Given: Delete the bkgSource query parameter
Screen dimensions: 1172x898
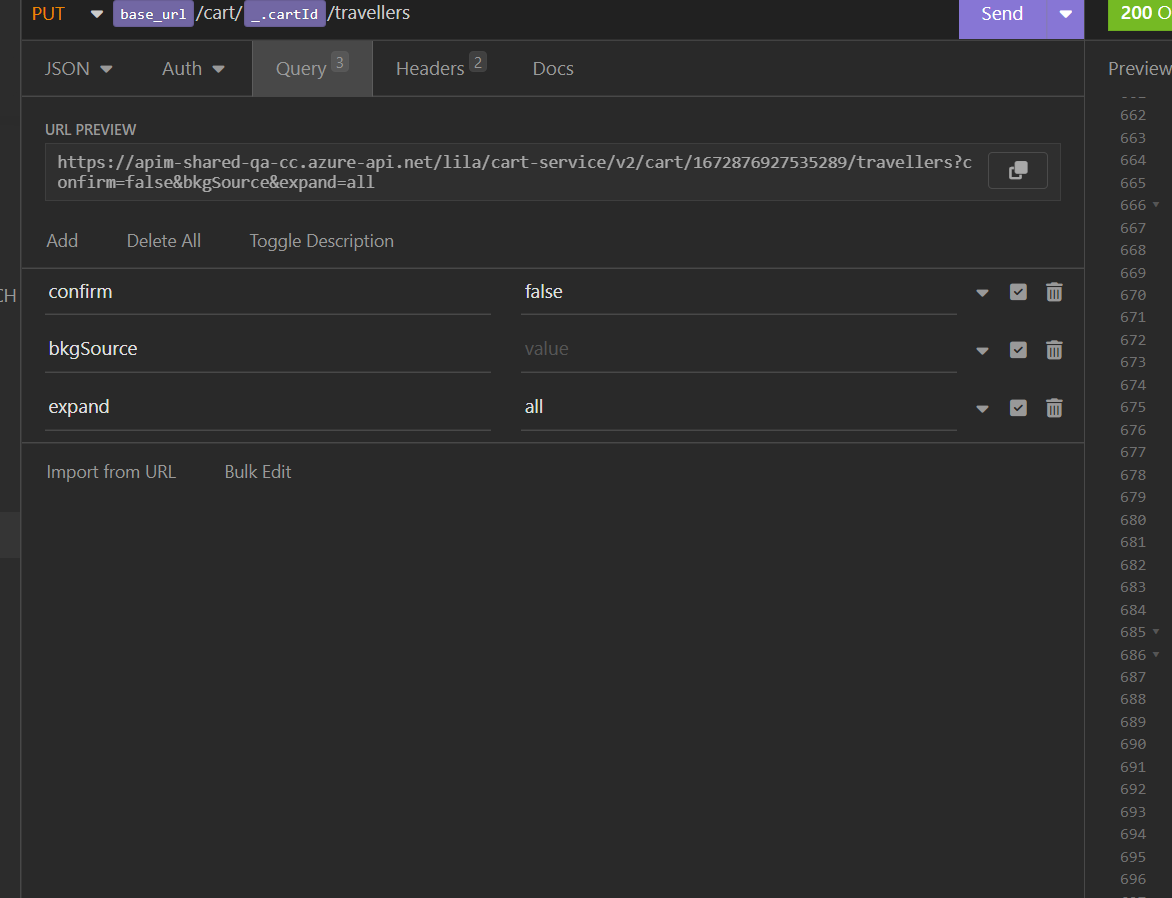Looking at the screenshot, I should click(1053, 349).
